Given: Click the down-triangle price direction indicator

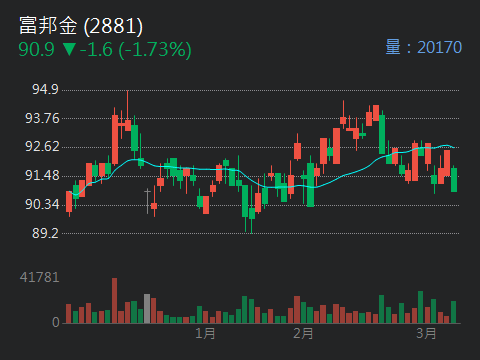Looking at the screenshot, I should click(x=69, y=49).
